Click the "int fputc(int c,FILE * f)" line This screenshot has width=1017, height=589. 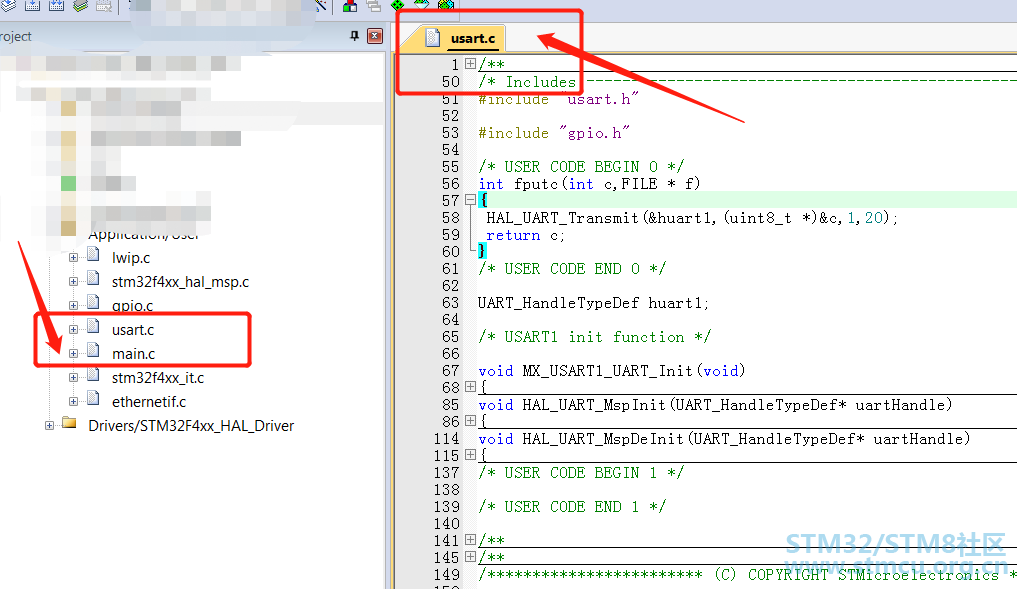(589, 184)
